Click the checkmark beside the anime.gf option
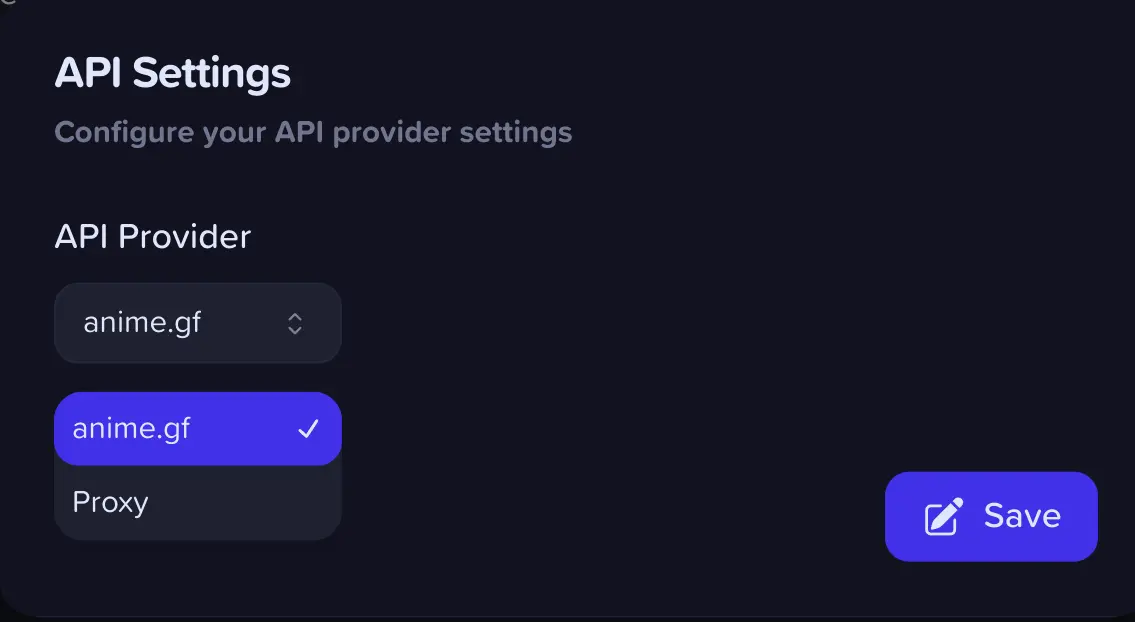The width and height of the screenshot is (1135, 622). [308, 429]
